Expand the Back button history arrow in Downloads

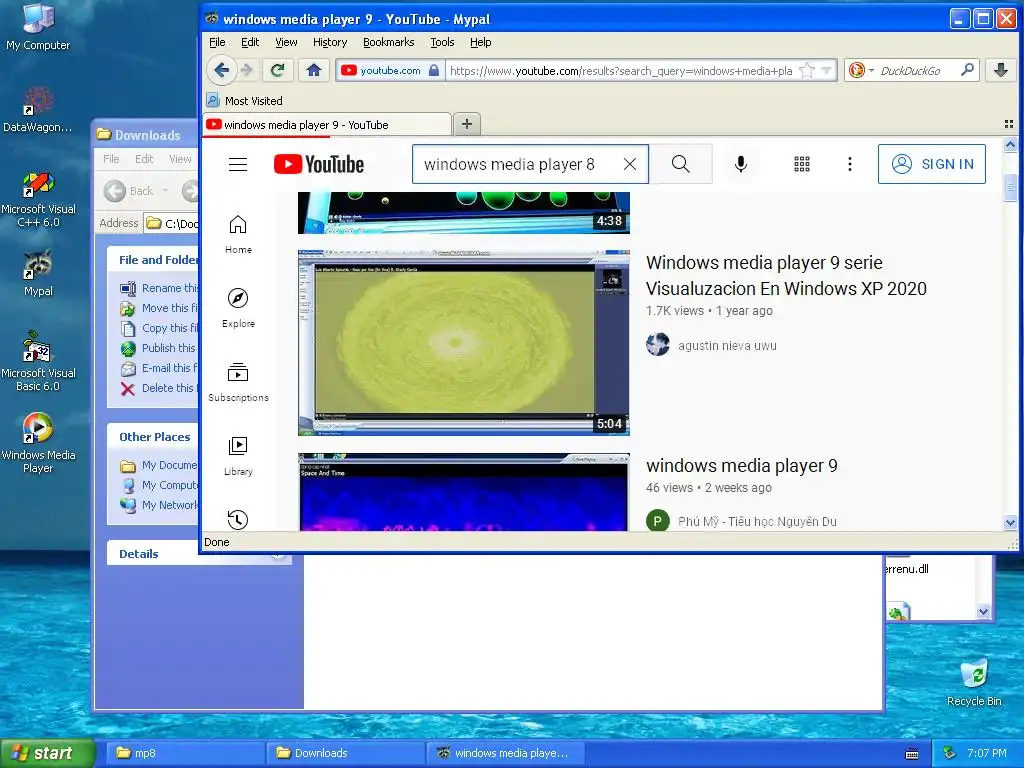pos(165,191)
